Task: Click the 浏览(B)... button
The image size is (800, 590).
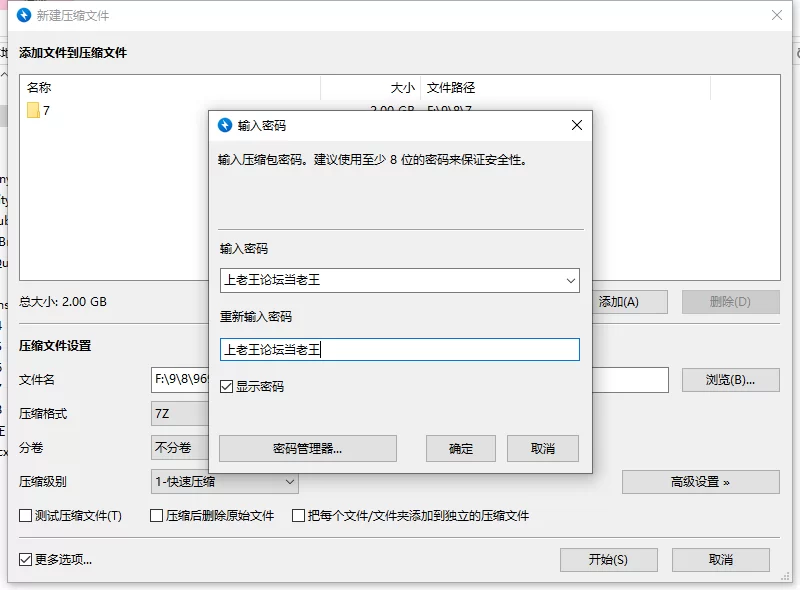Action: pos(731,380)
